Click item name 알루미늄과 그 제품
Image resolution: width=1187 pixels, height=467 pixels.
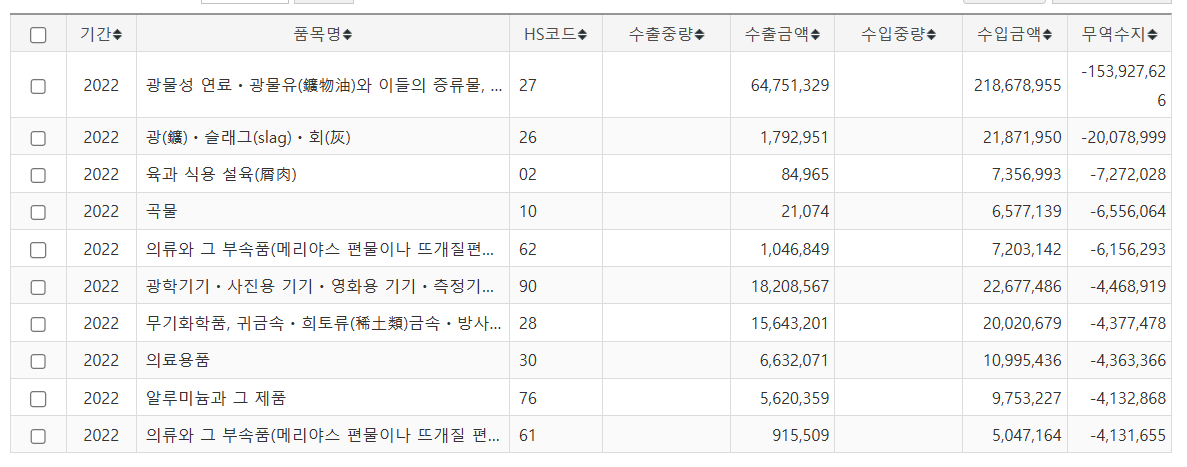tap(216, 398)
